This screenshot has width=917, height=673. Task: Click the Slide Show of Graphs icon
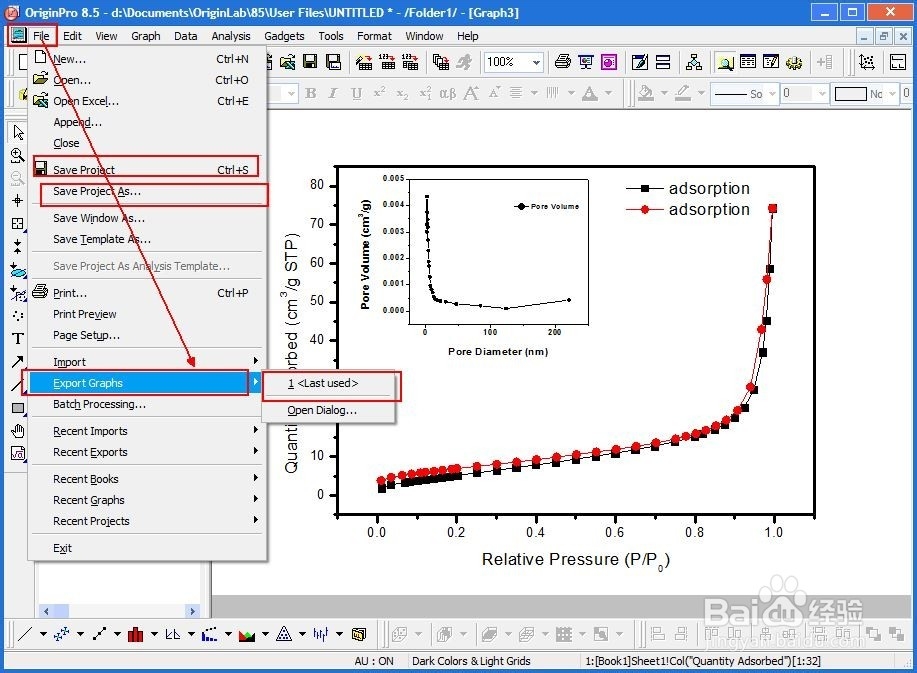click(x=585, y=61)
